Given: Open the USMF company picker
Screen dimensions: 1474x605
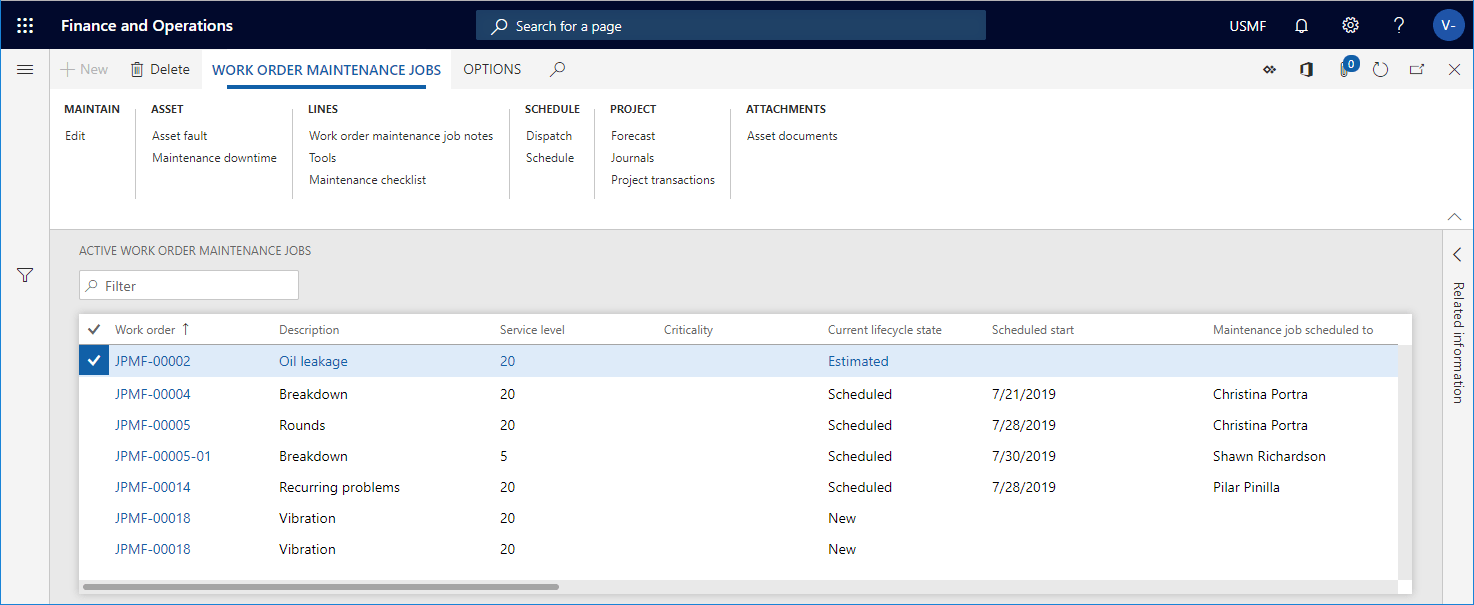Looking at the screenshot, I should coord(1247,26).
